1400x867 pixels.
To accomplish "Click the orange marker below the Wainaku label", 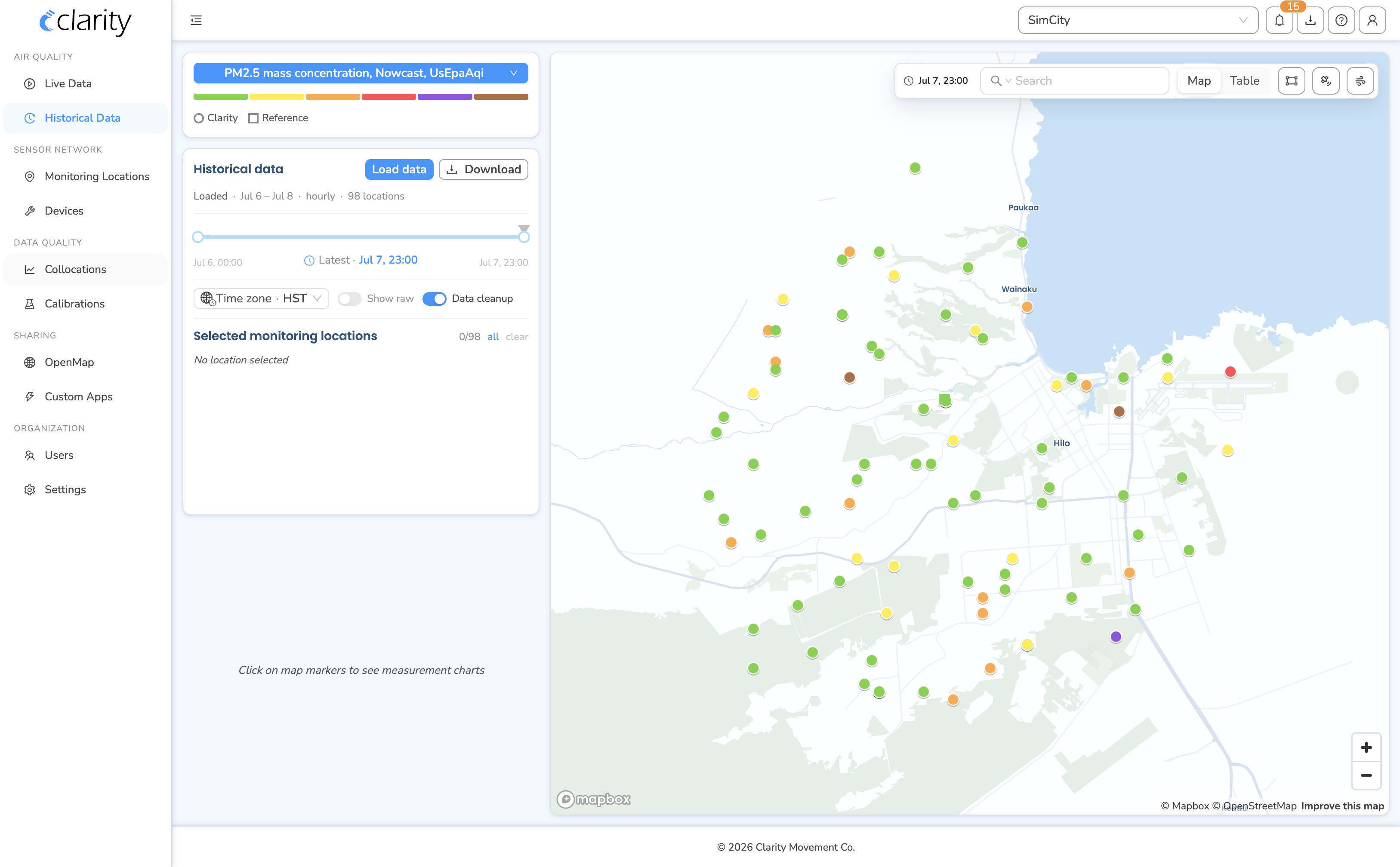I will click(1027, 307).
